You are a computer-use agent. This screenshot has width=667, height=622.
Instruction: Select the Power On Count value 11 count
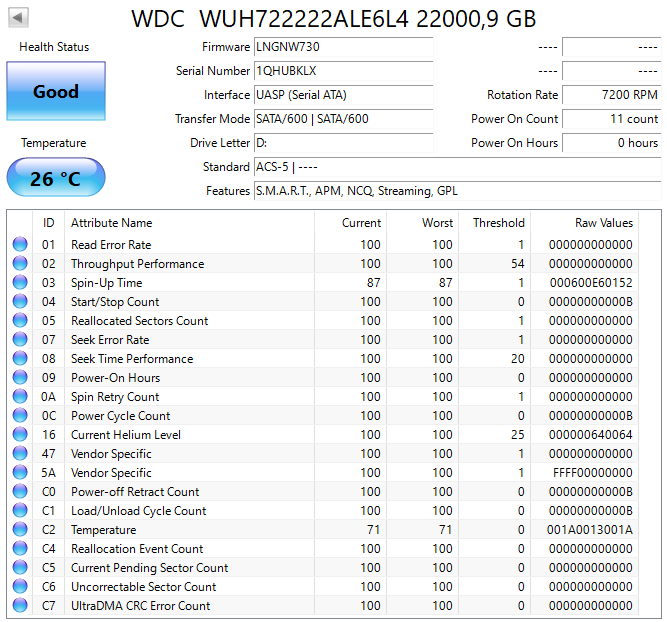(612, 119)
